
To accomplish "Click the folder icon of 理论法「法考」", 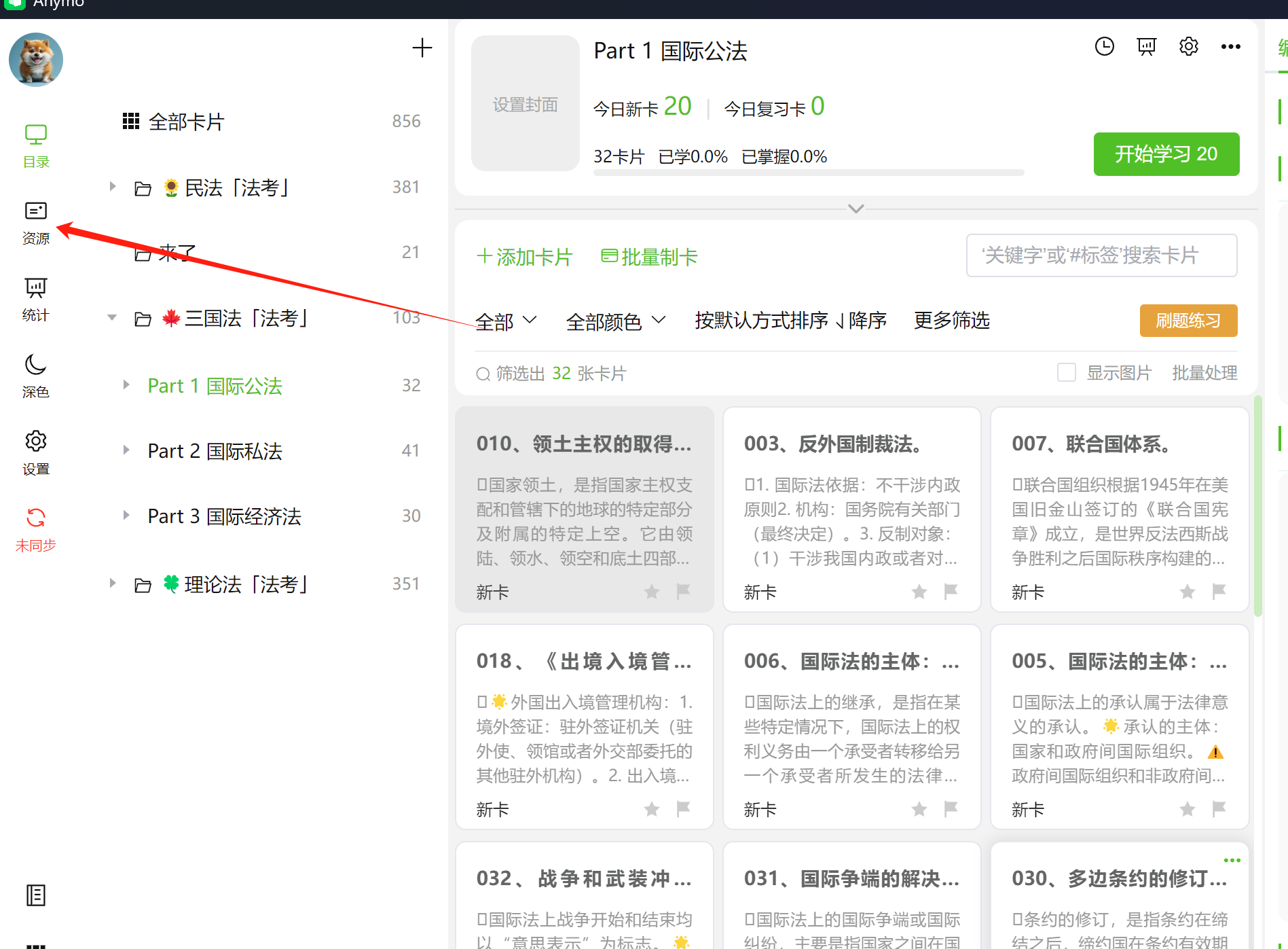I will [143, 585].
